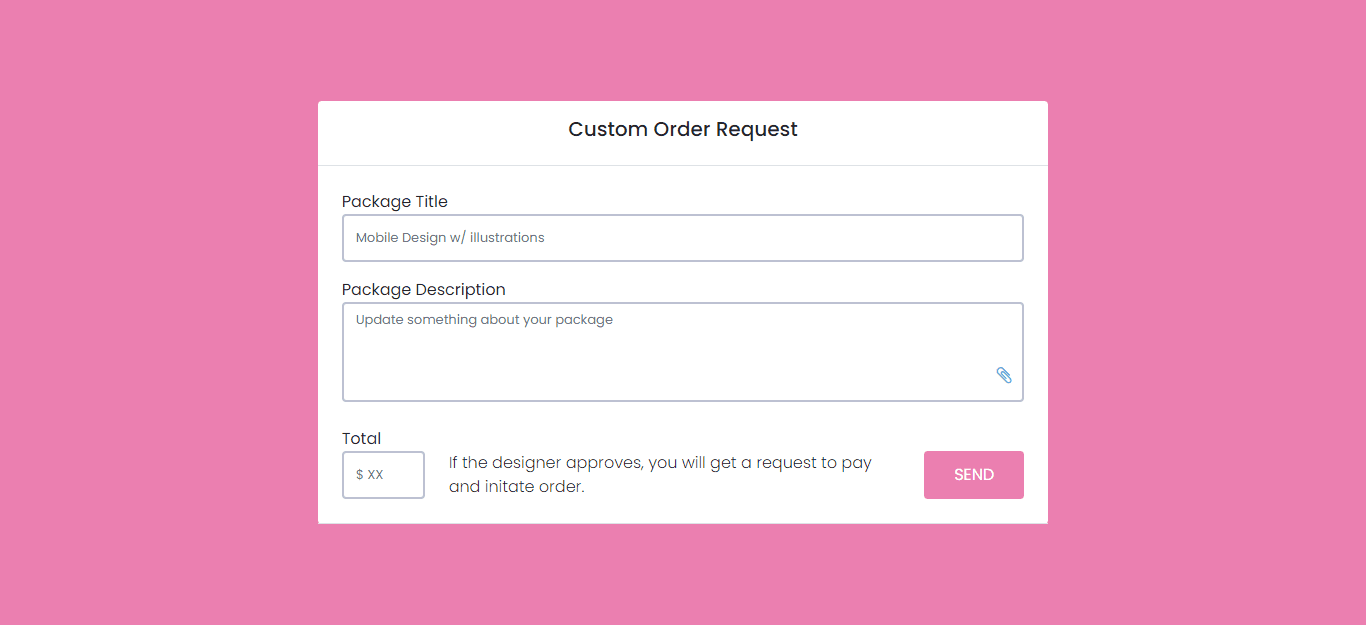Focus the 'Mobile Design w/ illustrations' title box
This screenshot has width=1366, height=625.
click(x=683, y=238)
